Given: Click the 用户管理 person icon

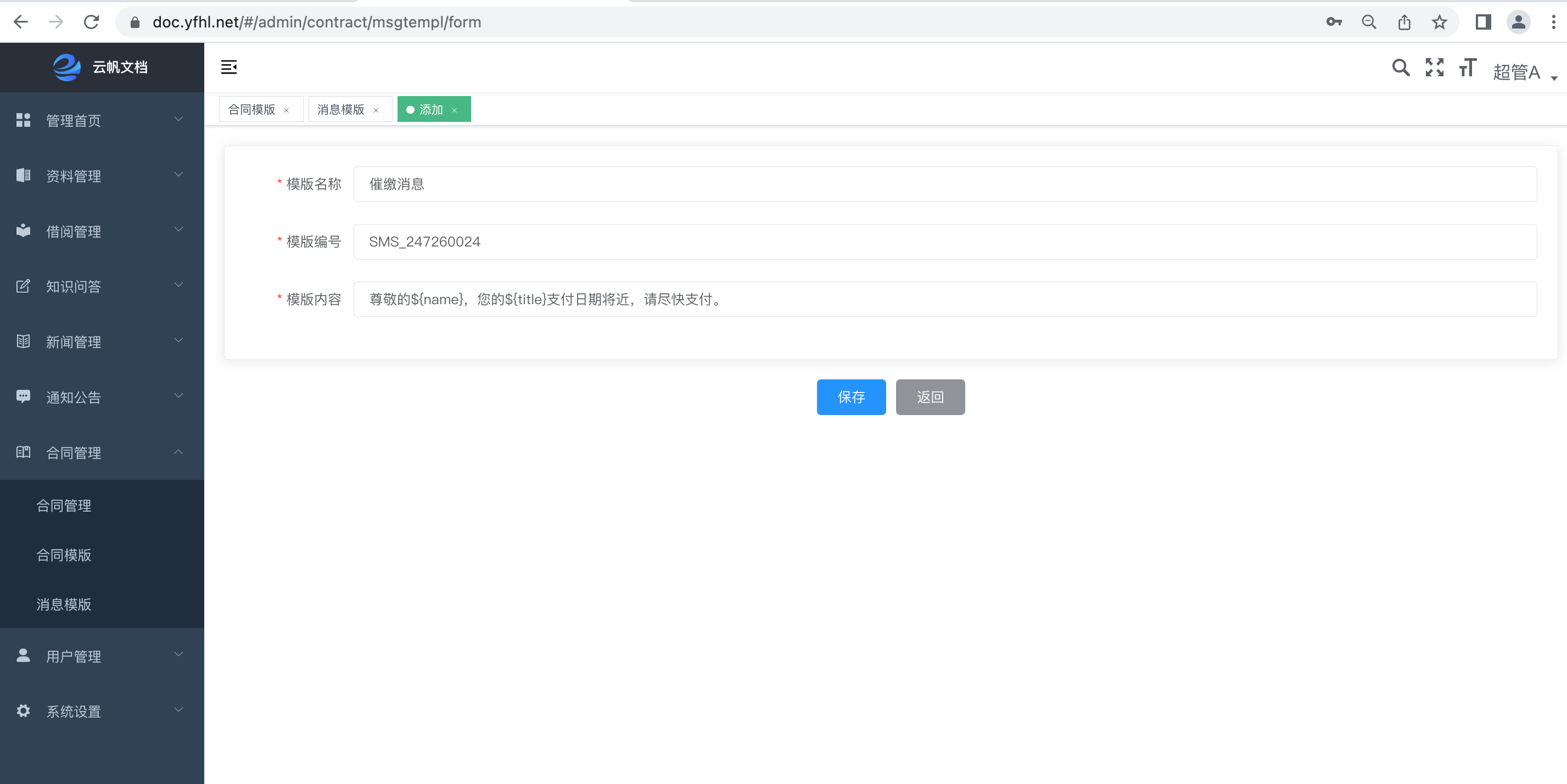Looking at the screenshot, I should (x=23, y=656).
